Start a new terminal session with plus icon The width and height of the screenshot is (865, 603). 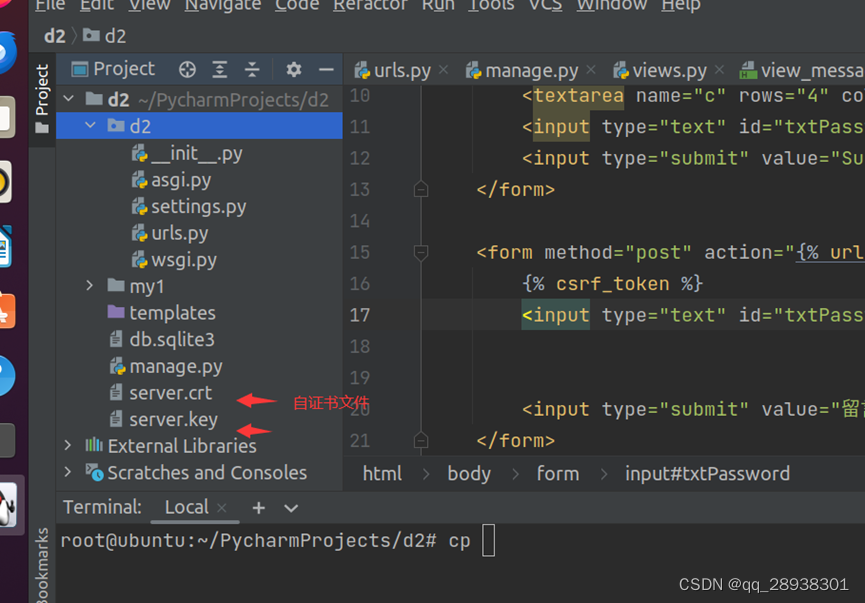click(258, 508)
